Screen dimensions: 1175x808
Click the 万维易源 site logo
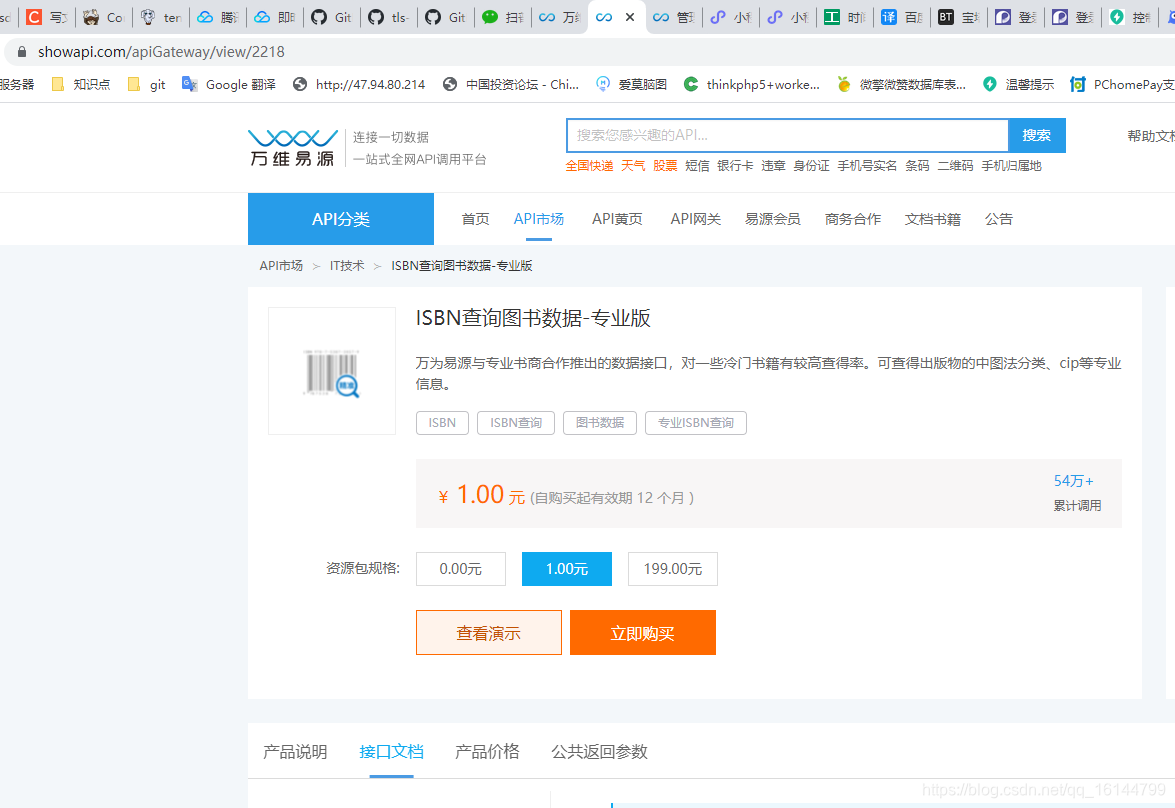click(x=292, y=148)
